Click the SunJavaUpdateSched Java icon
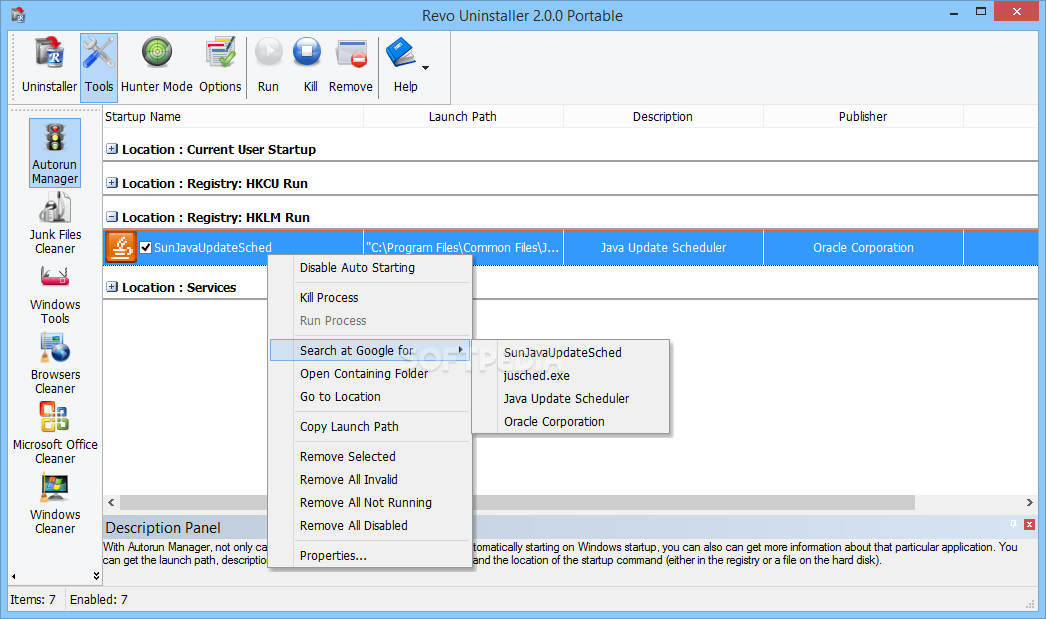 pyautogui.click(x=121, y=247)
